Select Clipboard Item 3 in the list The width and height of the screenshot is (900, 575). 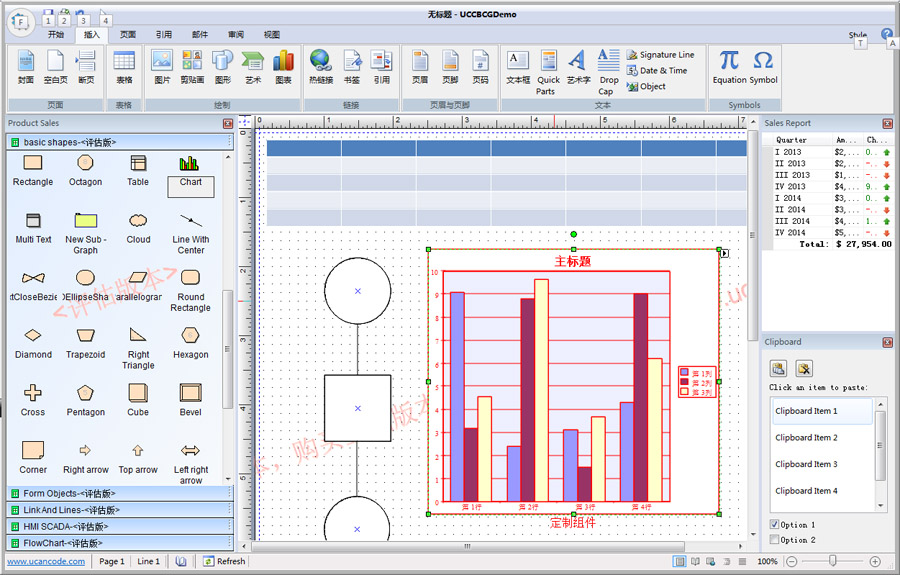pyautogui.click(x=806, y=464)
